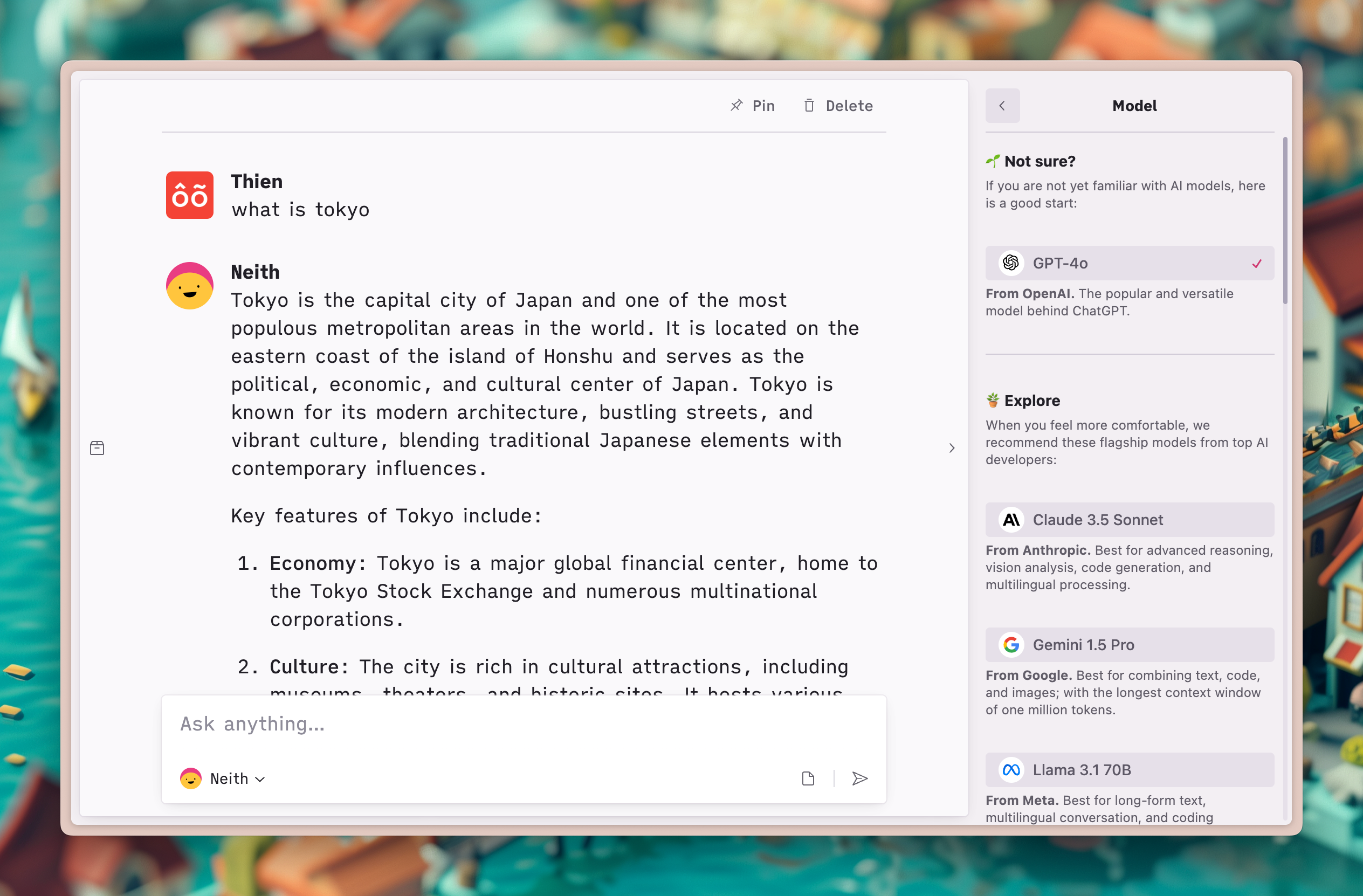Open the Neith assistant dropdown
The image size is (1363, 896).
(x=223, y=778)
